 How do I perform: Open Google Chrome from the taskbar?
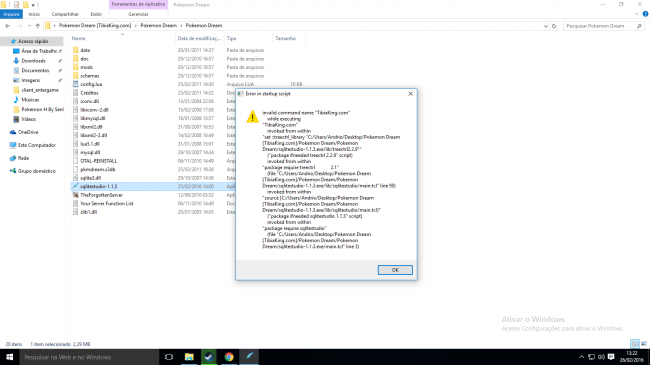click(x=229, y=357)
